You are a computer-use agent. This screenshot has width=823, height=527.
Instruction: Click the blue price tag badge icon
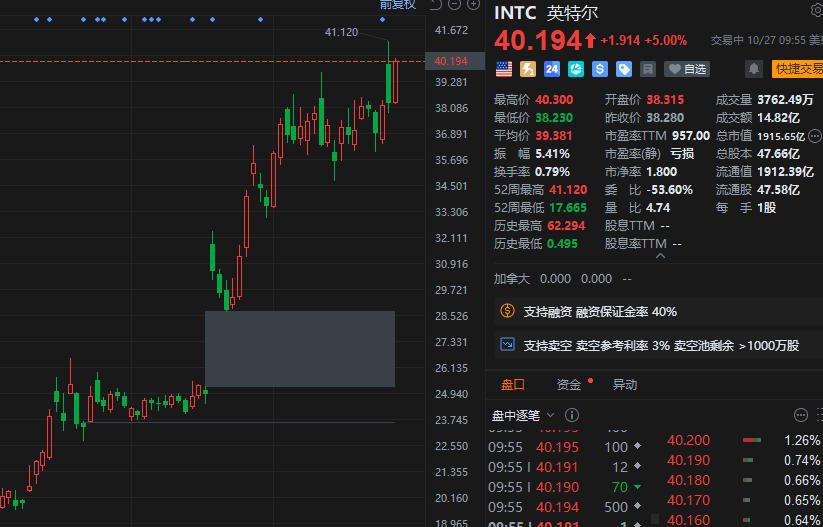click(x=624, y=69)
